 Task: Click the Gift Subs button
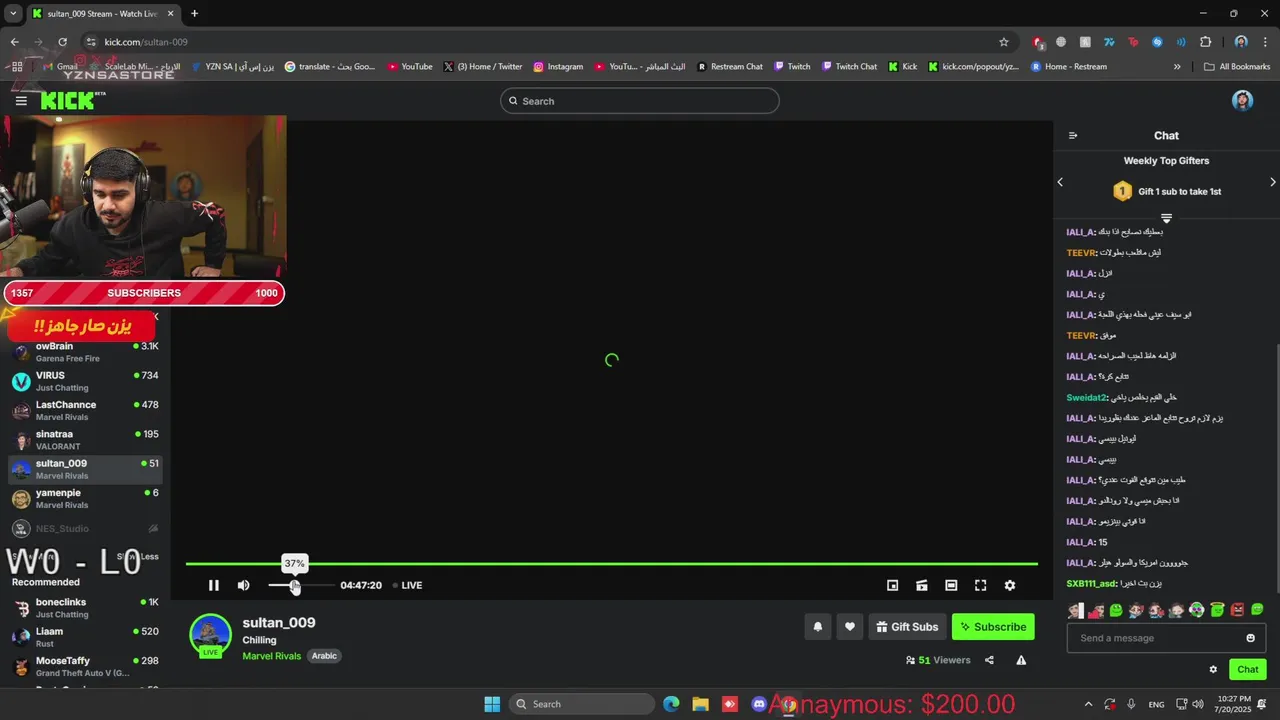coord(907,627)
